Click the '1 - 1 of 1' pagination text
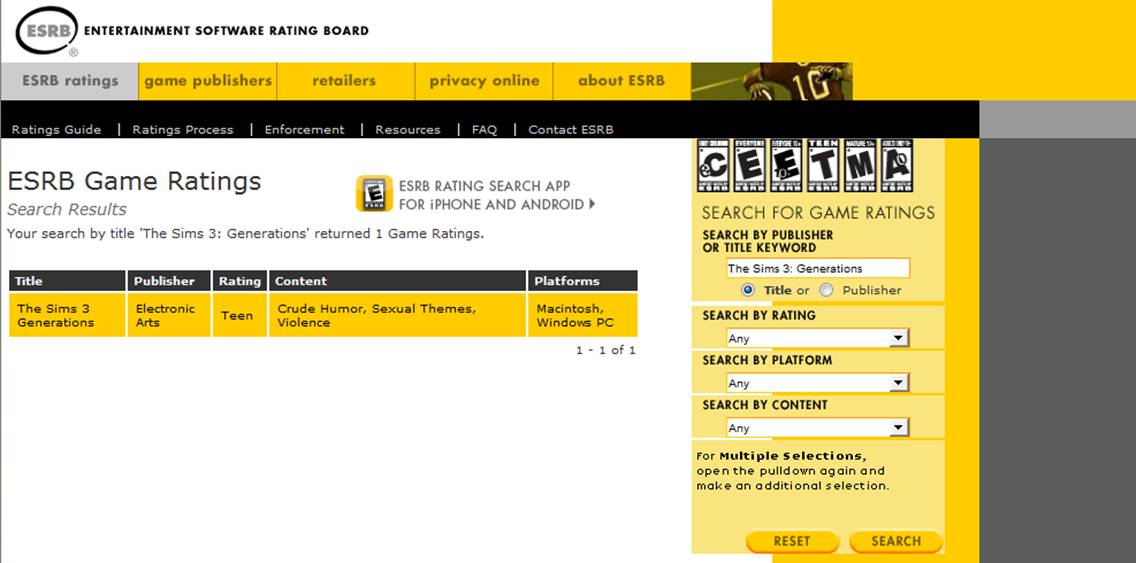Screen dimensions: 1136x563 coord(606,351)
